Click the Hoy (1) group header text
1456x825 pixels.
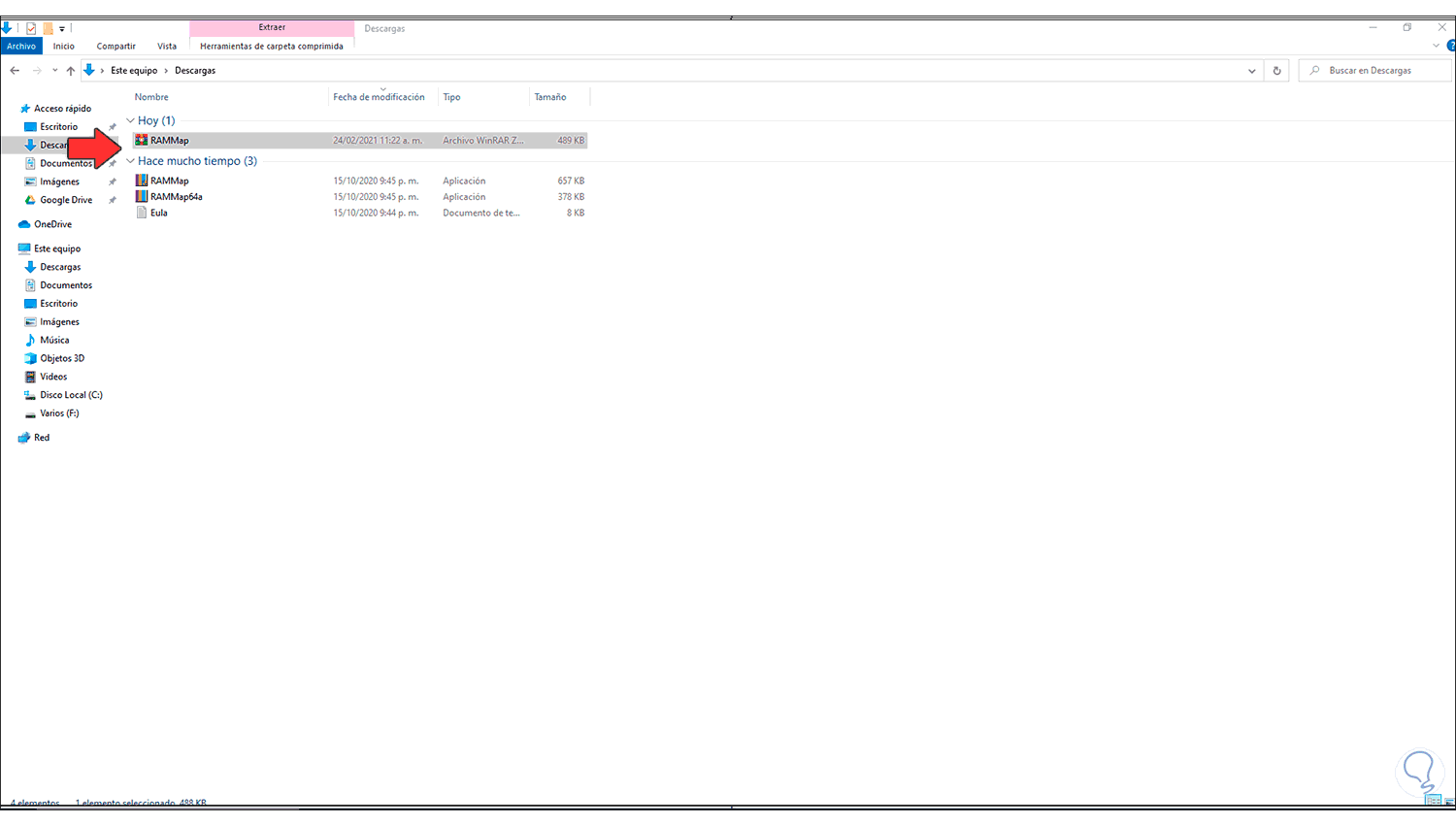(x=156, y=120)
